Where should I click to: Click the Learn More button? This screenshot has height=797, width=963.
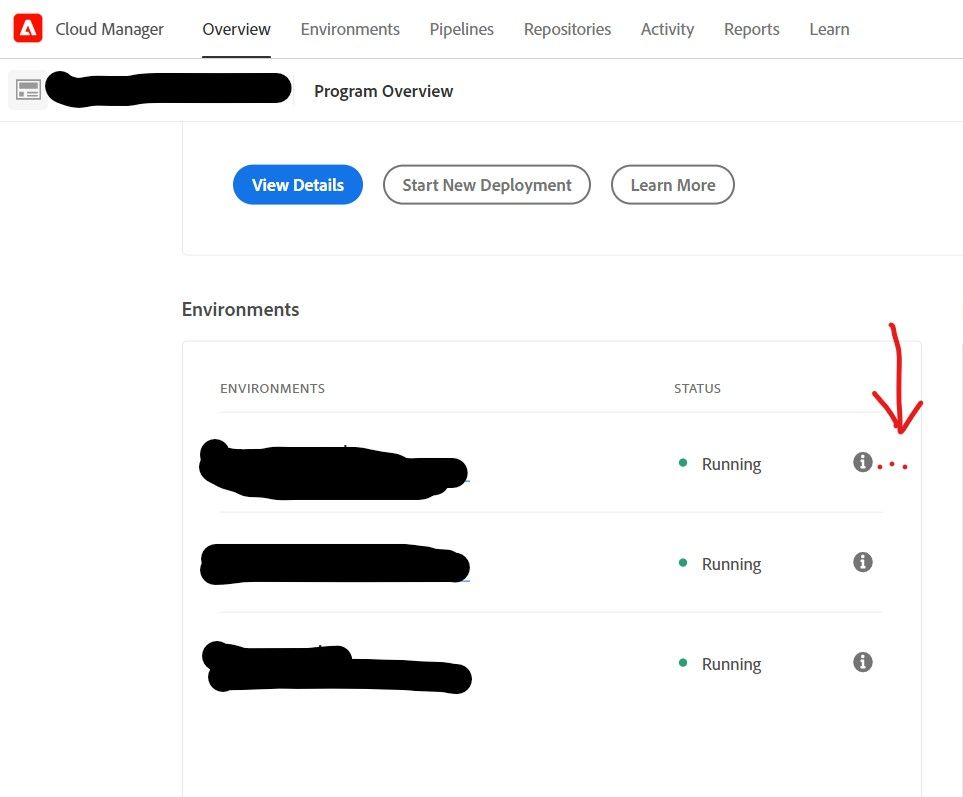672,185
